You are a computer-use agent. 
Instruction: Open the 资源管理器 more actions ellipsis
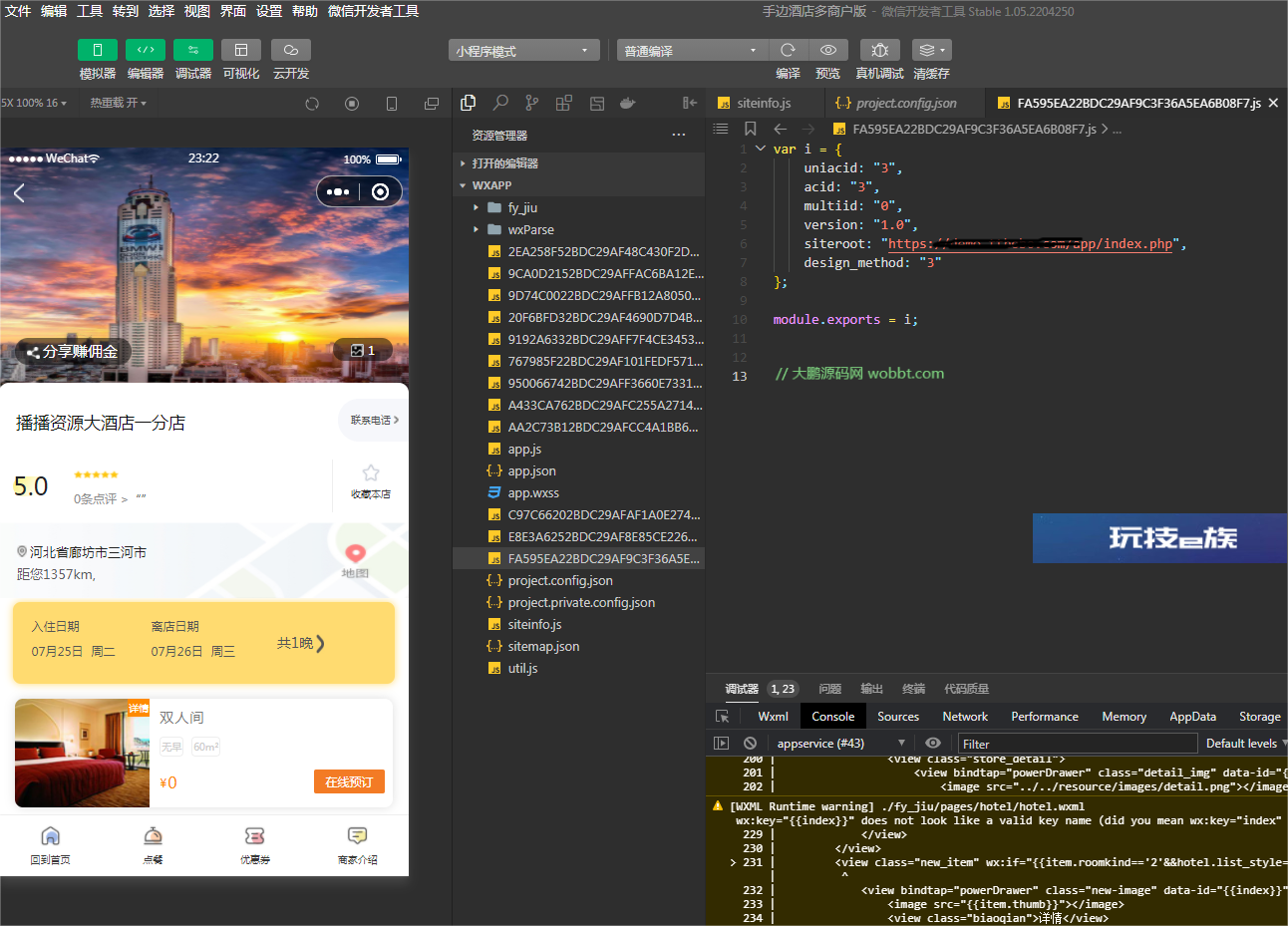(679, 135)
